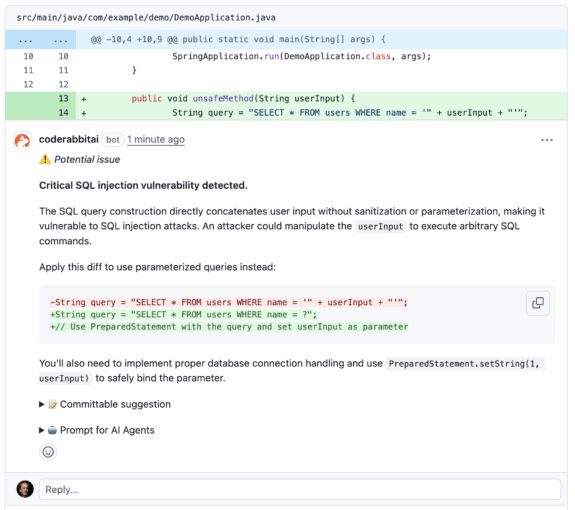
Task: Click the robot icon by Prompt for AI Agents
Action: [x=52, y=430]
